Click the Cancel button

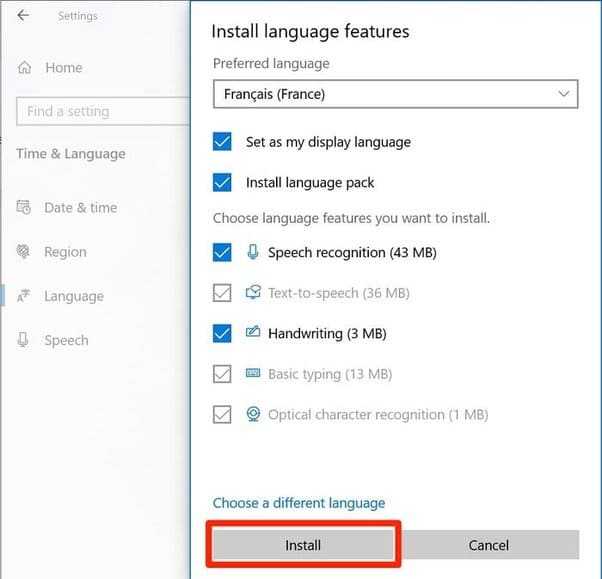[x=488, y=545]
